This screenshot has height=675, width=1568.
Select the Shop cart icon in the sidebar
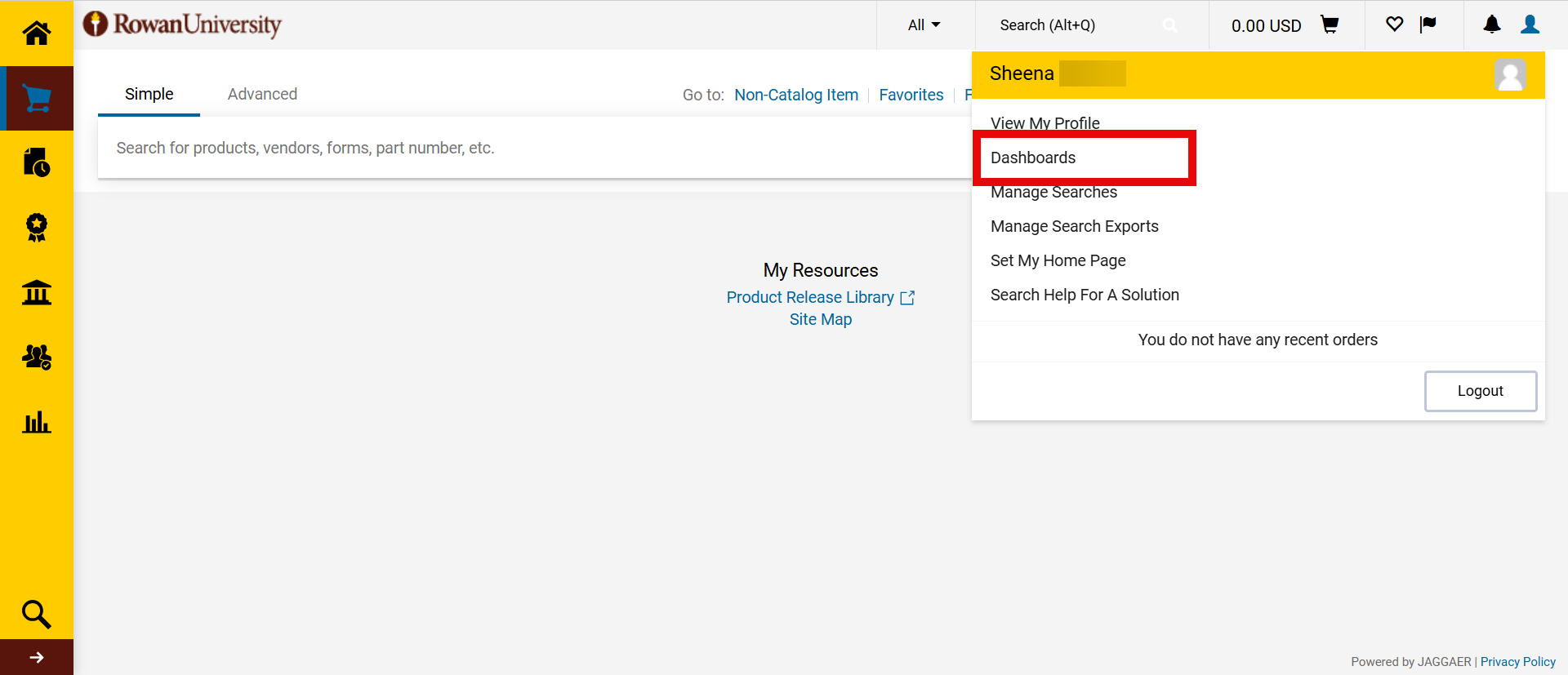[x=36, y=98]
